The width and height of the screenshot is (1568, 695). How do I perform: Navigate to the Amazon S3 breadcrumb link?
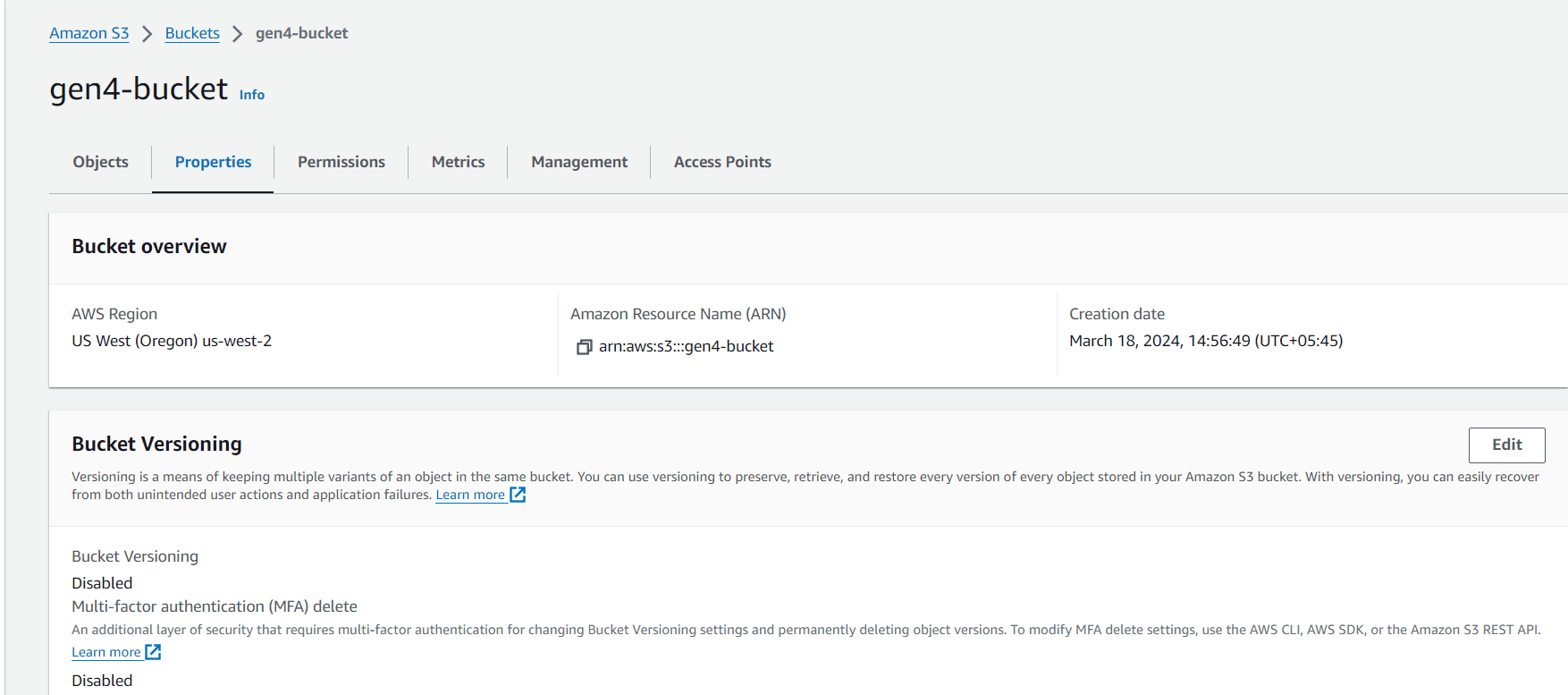point(89,33)
